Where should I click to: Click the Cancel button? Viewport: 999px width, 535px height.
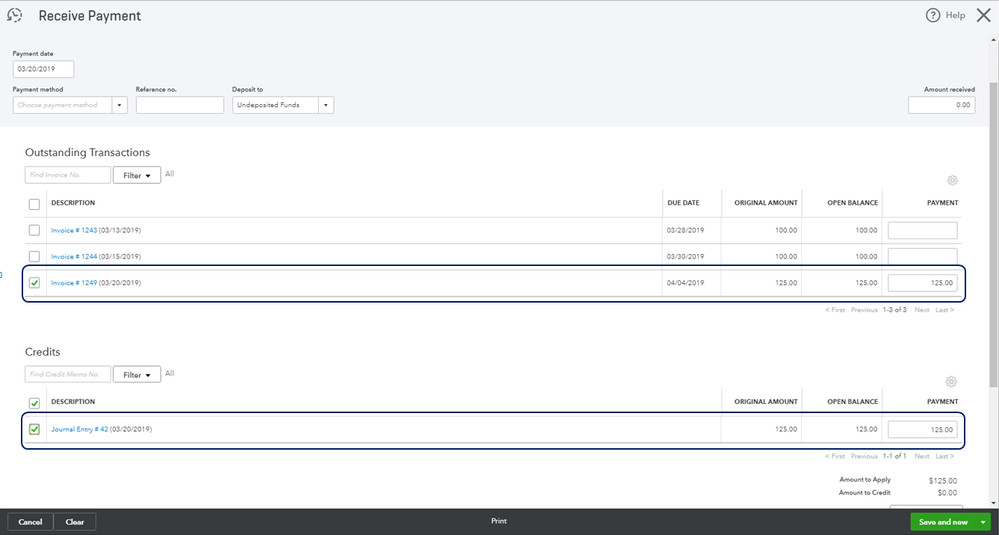[x=30, y=522]
